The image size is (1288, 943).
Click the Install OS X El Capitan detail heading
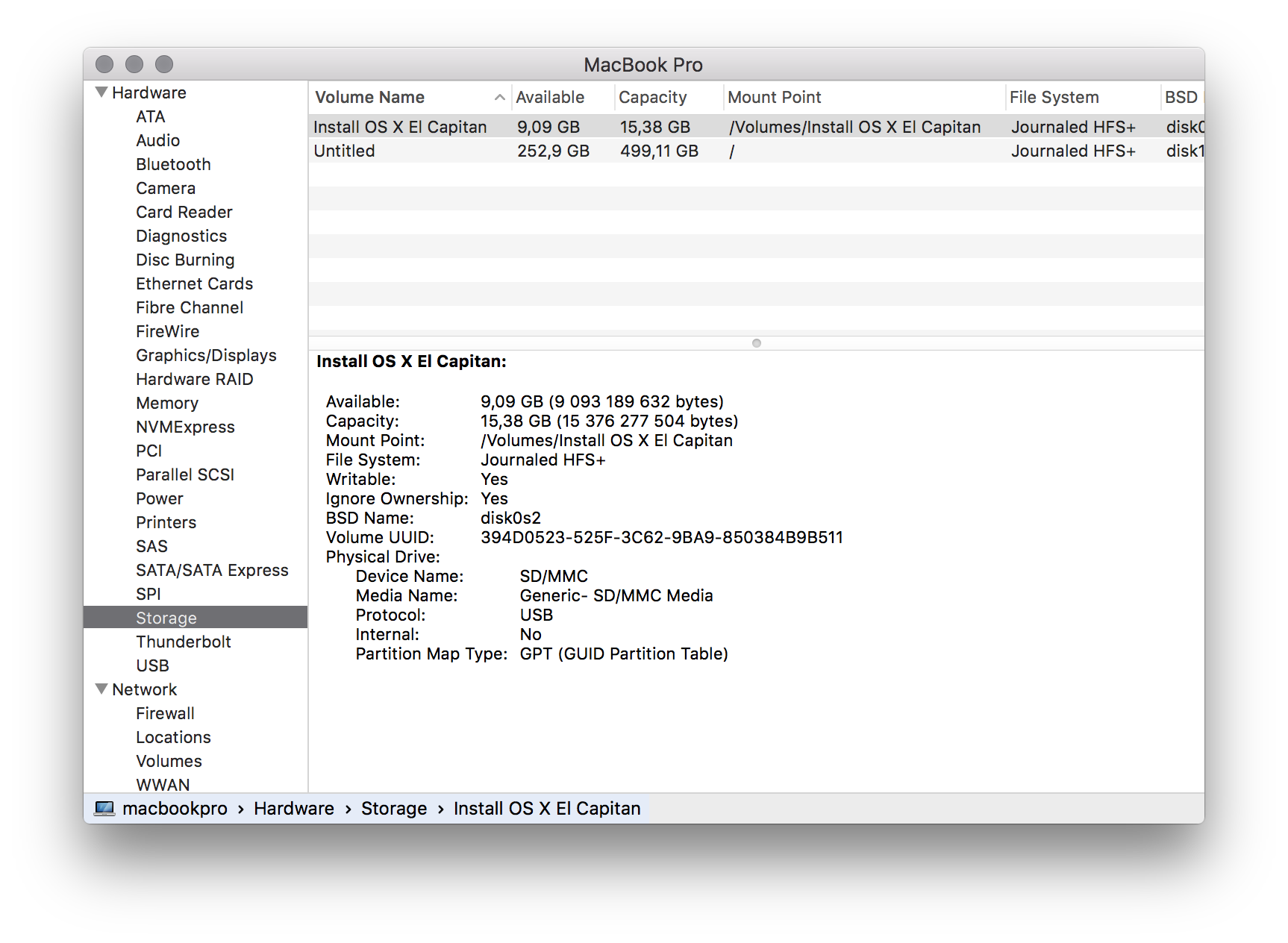point(411,361)
